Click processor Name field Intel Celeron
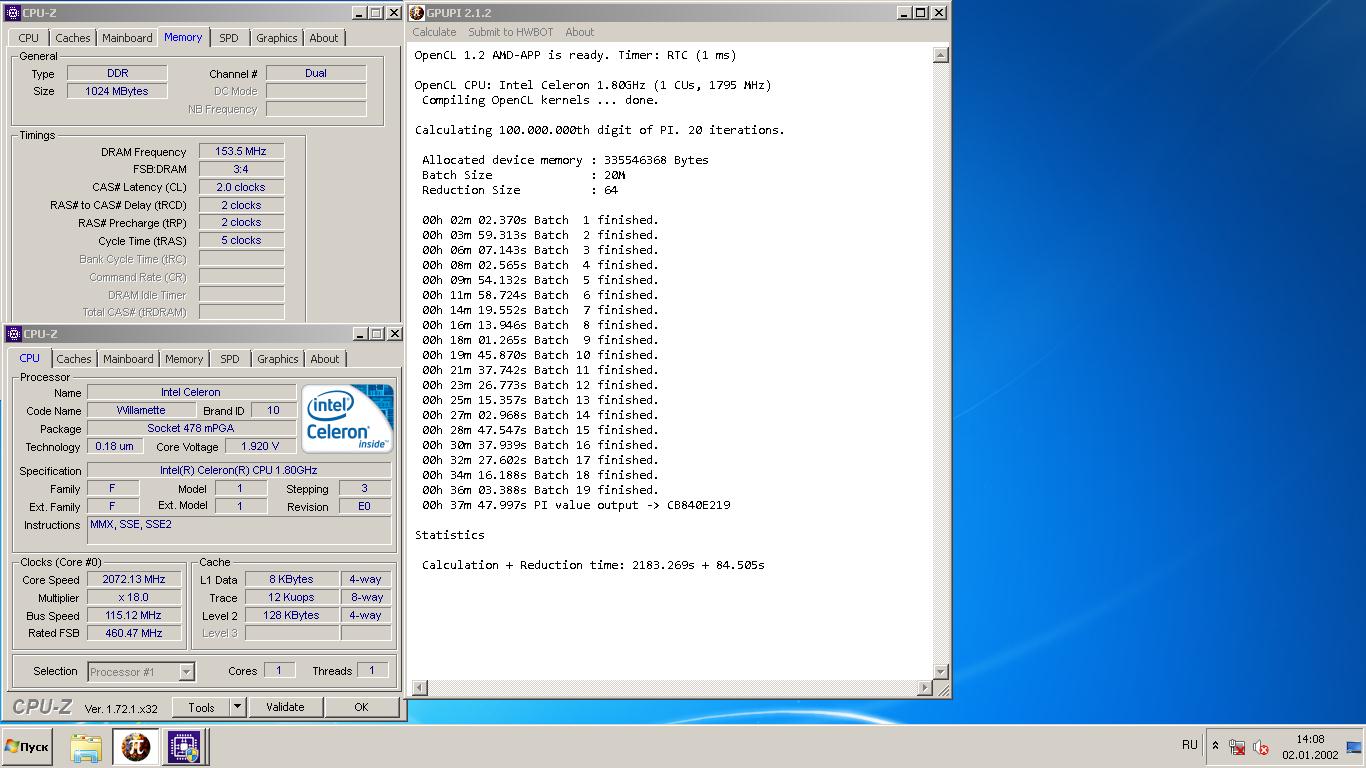The image size is (1366, 768). [191, 392]
